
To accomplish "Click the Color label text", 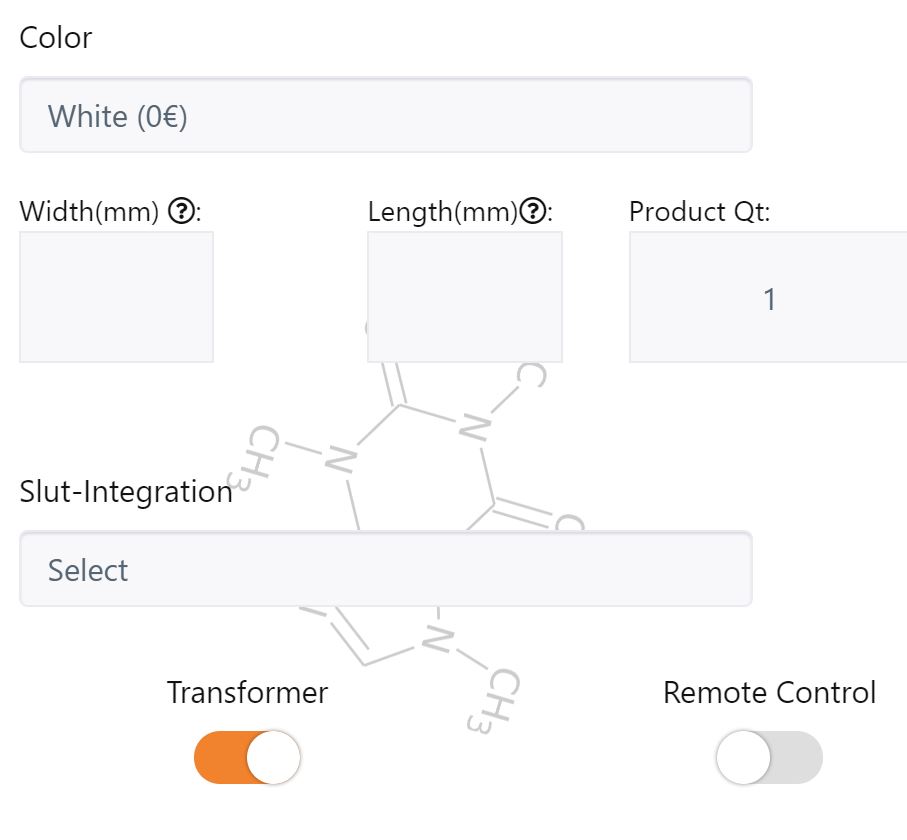I will (x=56, y=38).
